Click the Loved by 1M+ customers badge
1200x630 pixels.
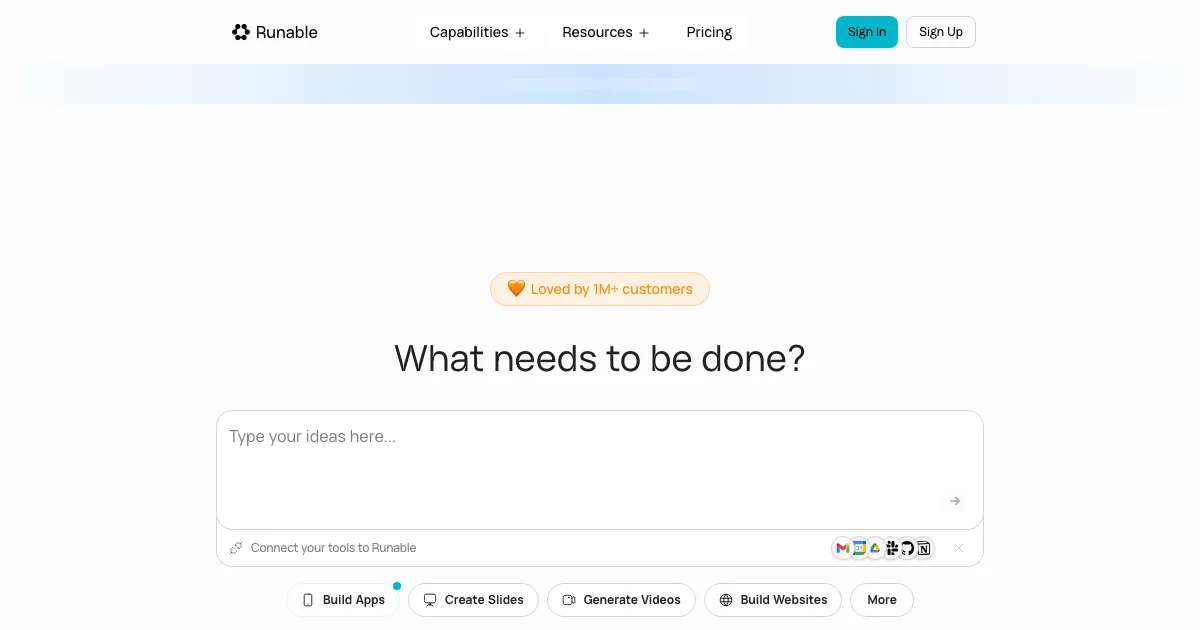click(x=600, y=289)
